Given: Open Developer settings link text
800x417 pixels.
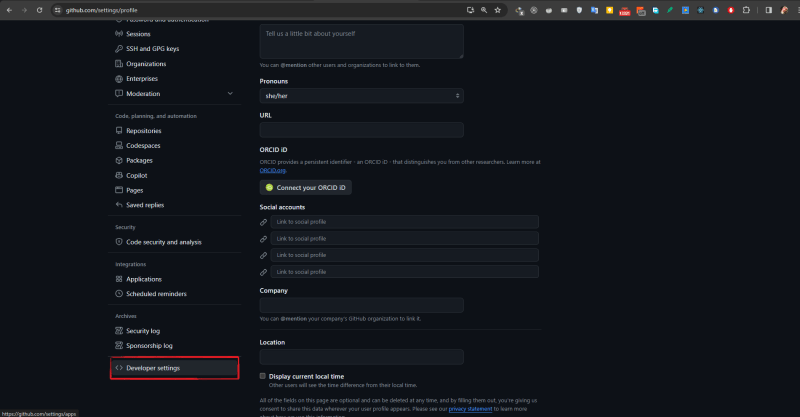Looking at the screenshot, I should (x=153, y=368).
